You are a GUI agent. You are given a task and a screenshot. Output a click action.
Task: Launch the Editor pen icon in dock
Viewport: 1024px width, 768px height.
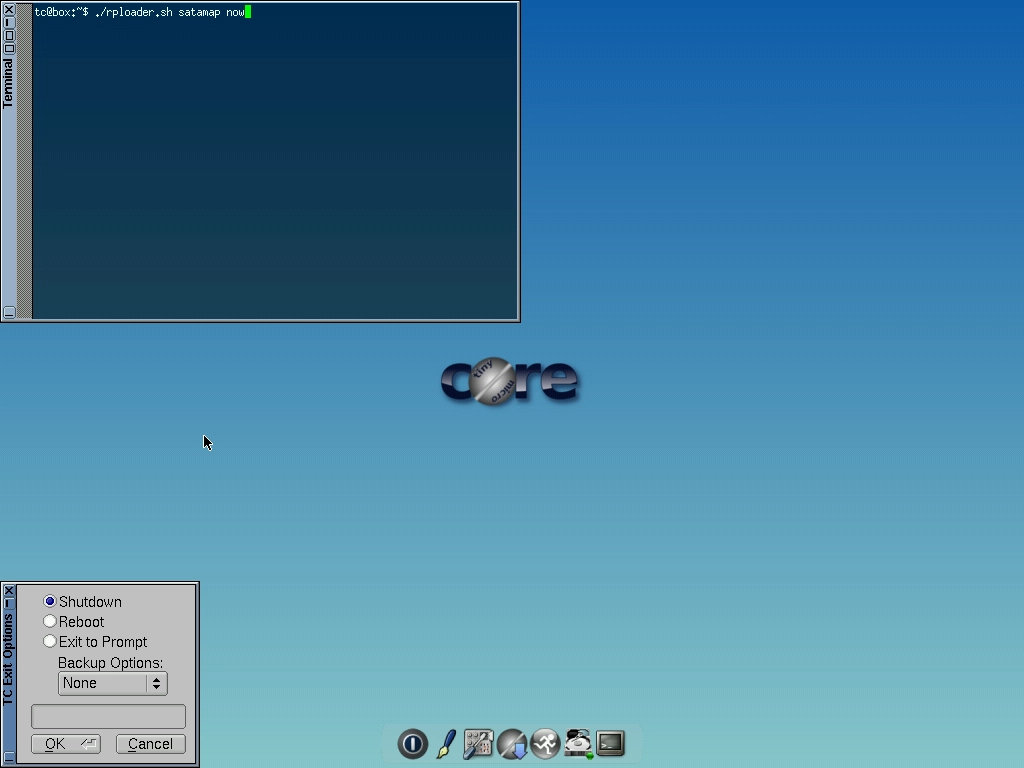(446, 744)
